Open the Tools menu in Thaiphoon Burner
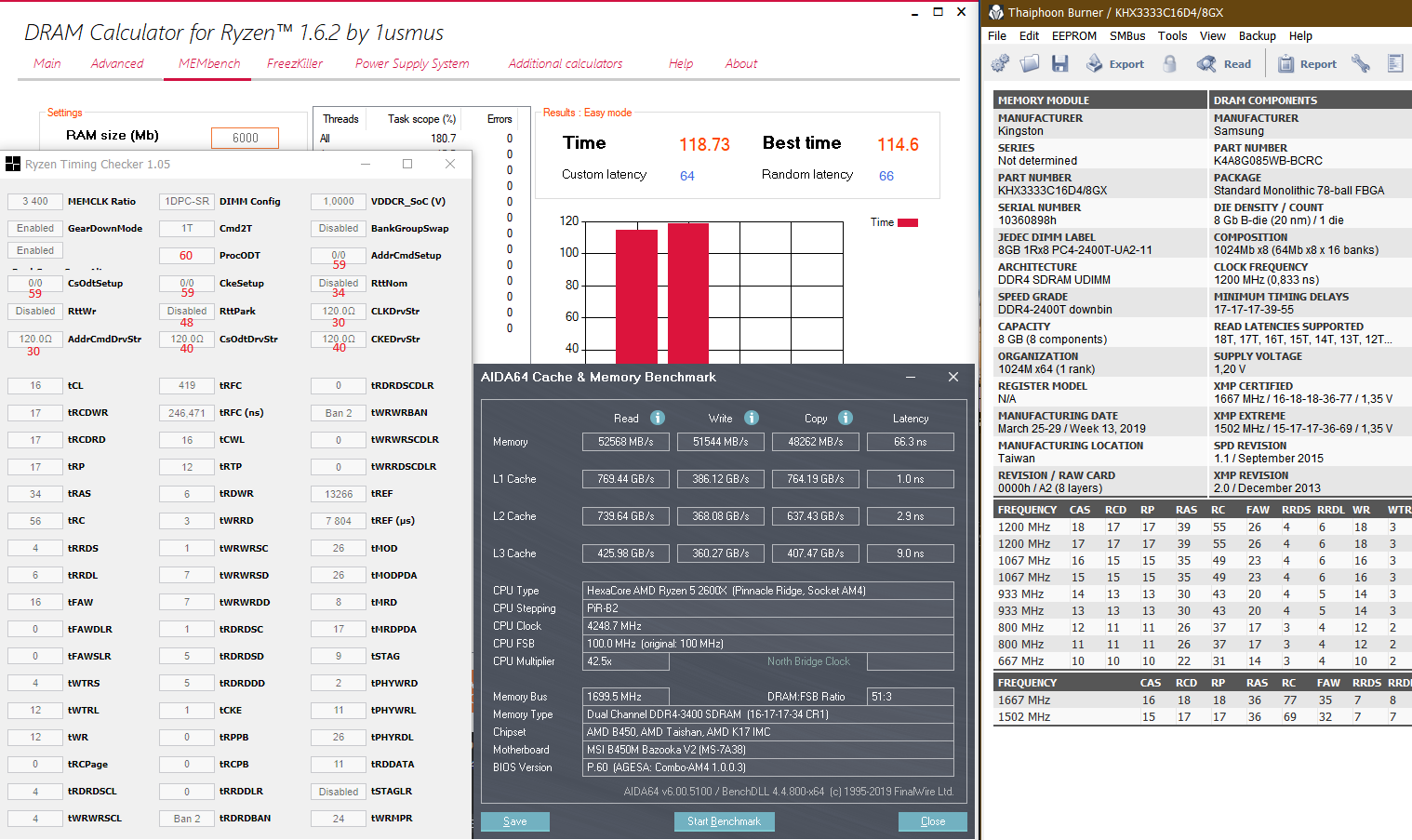The image size is (1412, 840). [1172, 36]
